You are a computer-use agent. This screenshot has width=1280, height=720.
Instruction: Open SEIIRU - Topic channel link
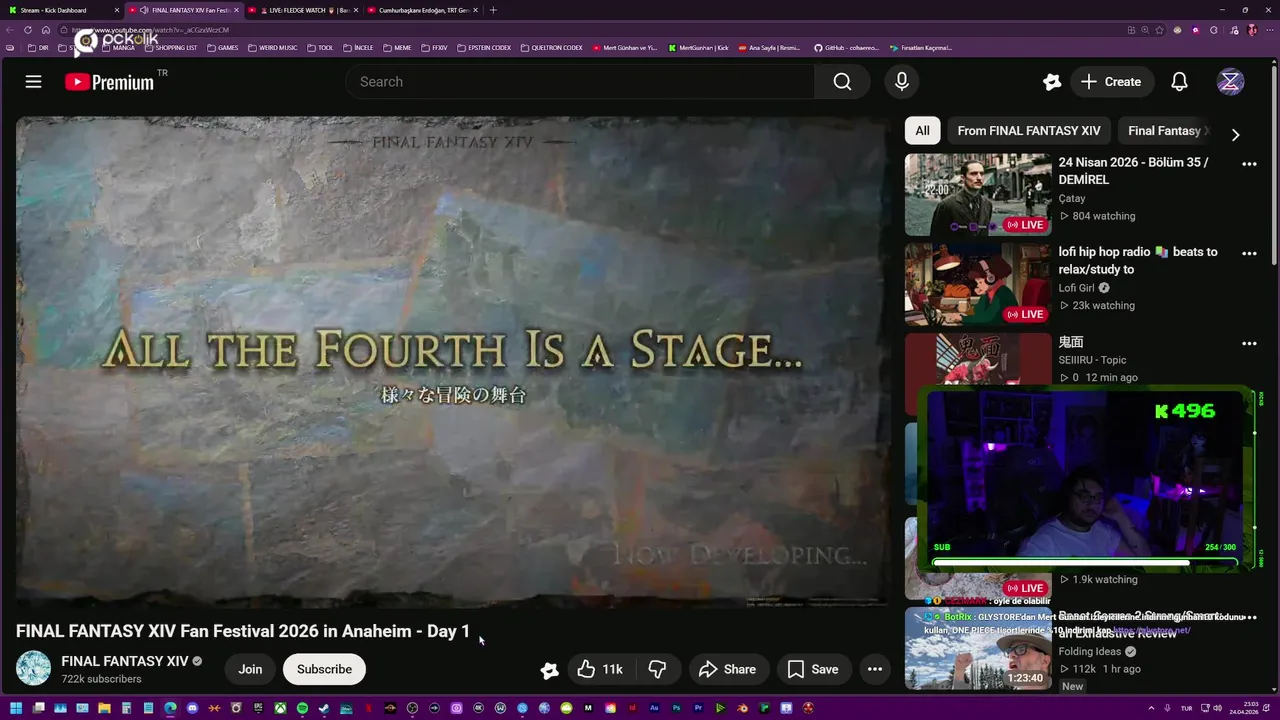(x=1093, y=360)
